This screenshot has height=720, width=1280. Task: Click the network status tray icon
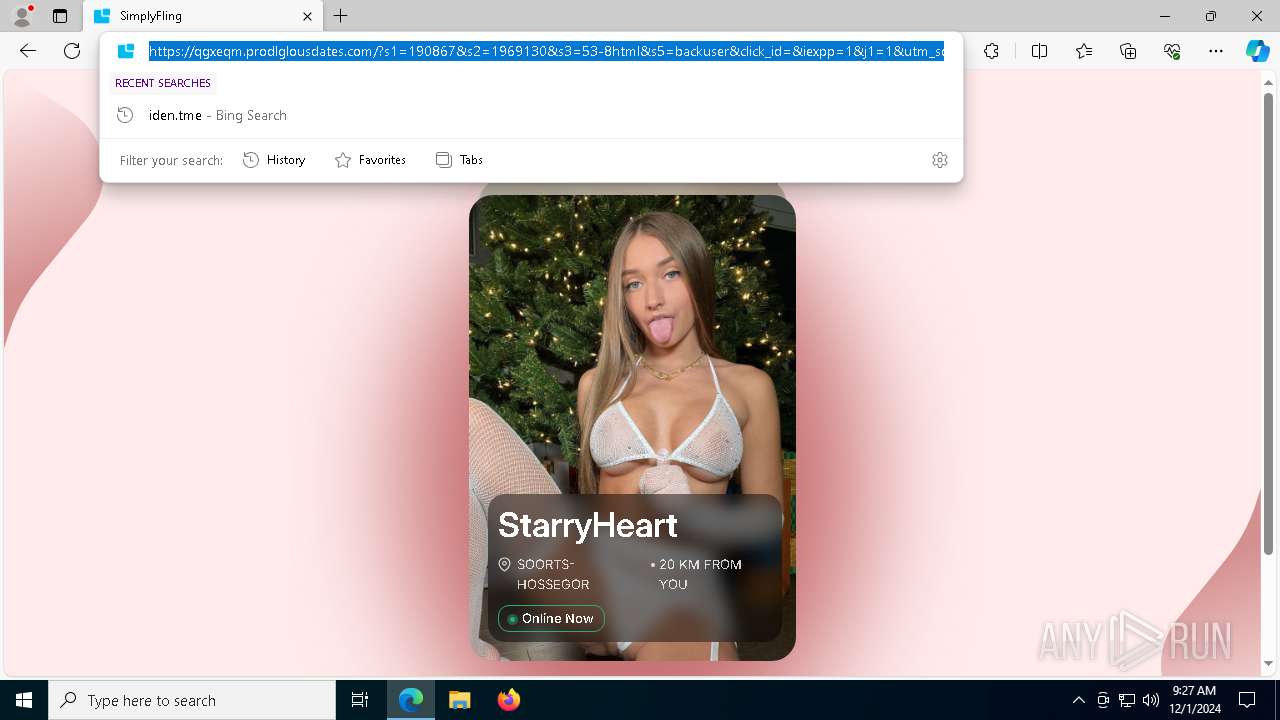[1127, 700]
